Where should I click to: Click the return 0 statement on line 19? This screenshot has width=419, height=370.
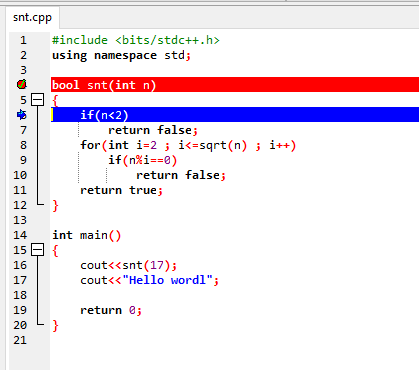111,310
